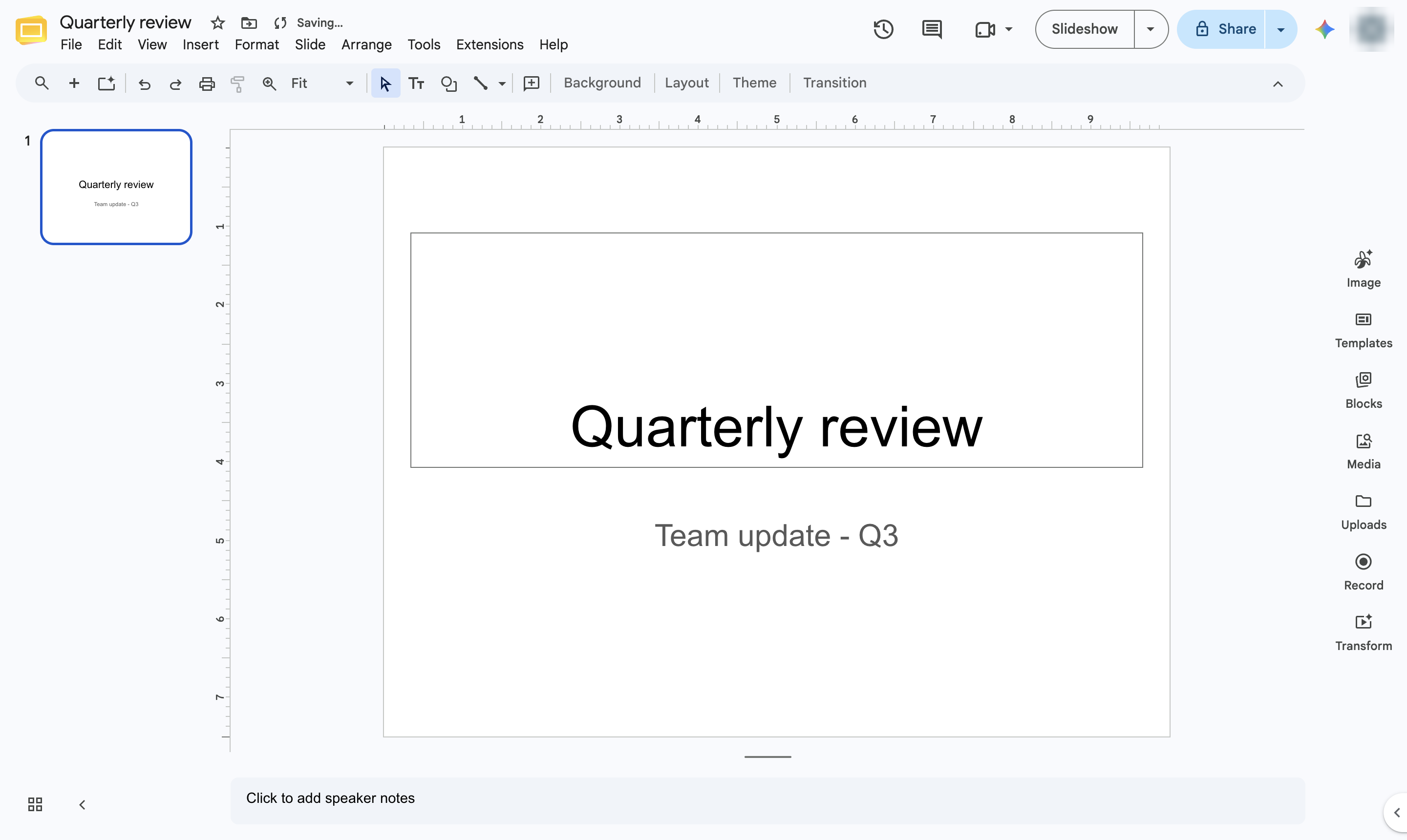This screenshot has width=1407, height=840.
Task: Redo the last action
Action: tap(175, 84)
